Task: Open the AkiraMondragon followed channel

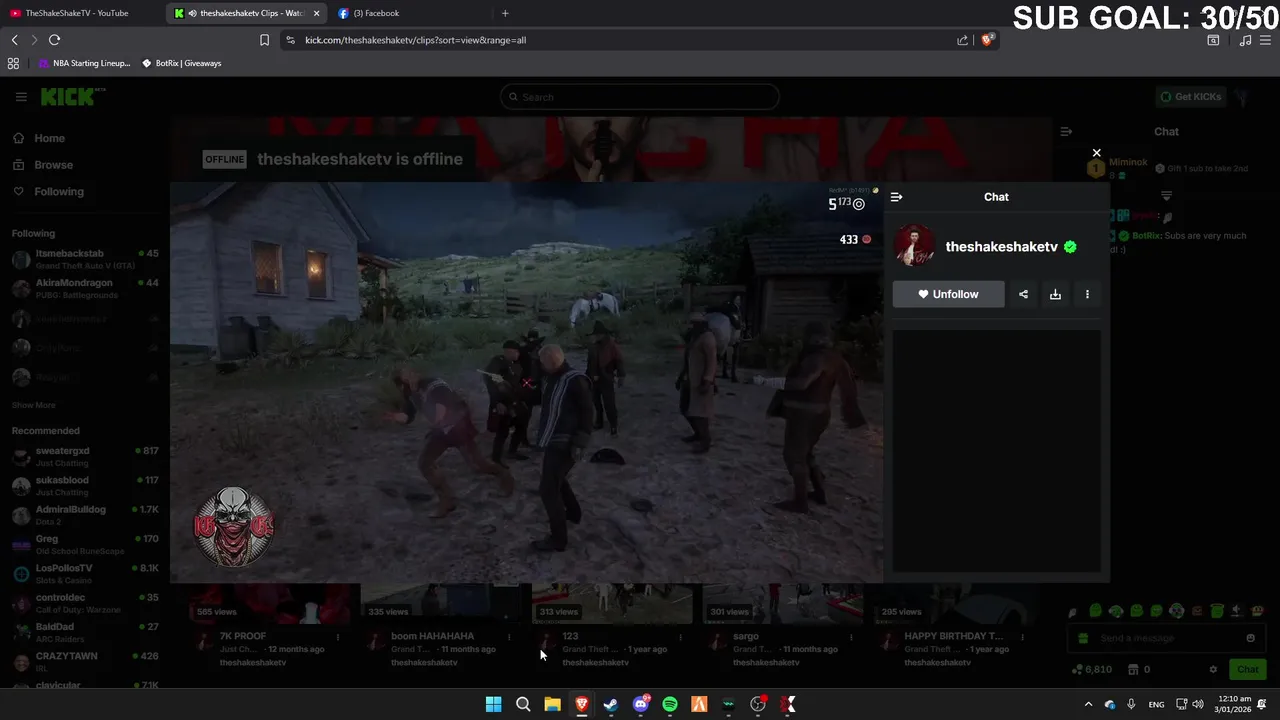Action: (85, 288)
